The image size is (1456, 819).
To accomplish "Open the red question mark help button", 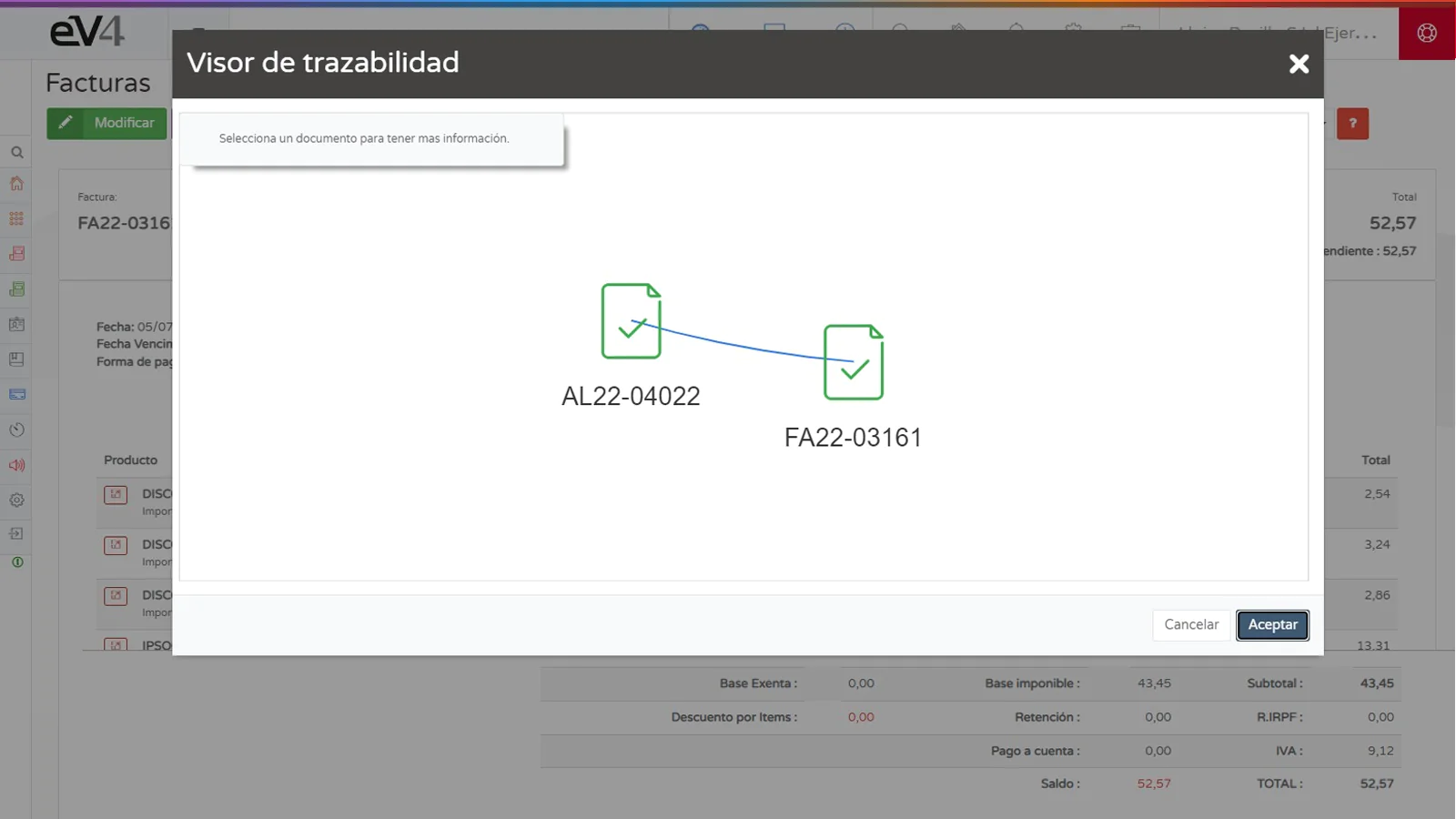I will tap(1352, 124).
